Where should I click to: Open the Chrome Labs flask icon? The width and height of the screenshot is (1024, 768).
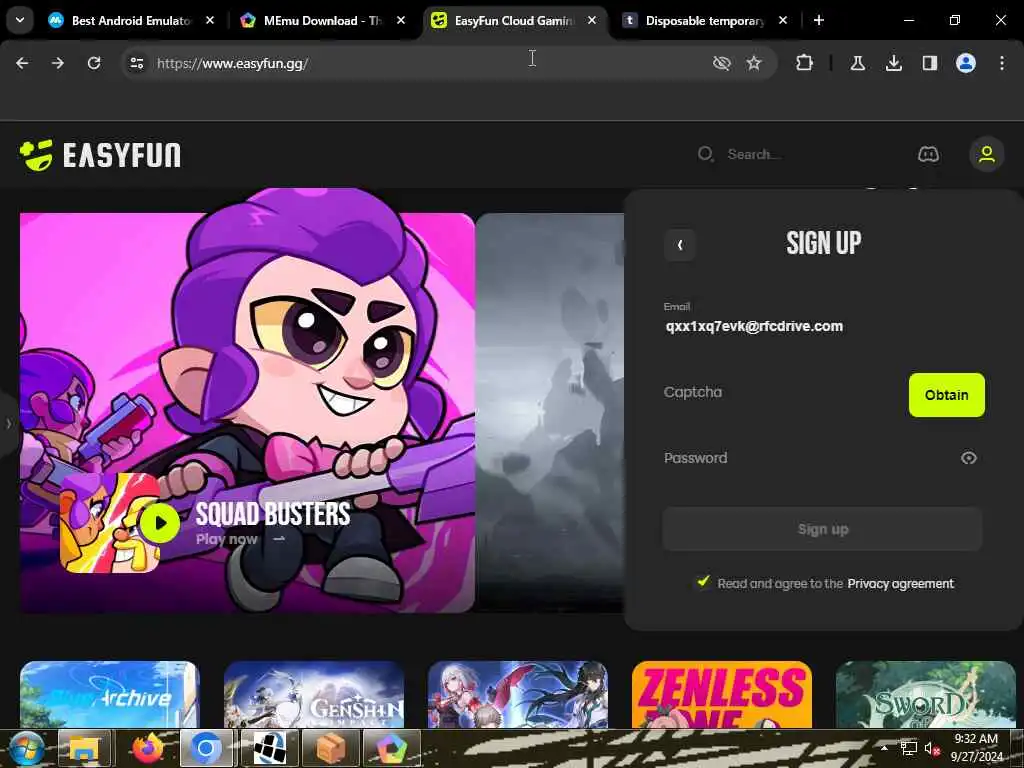(857, 63)
